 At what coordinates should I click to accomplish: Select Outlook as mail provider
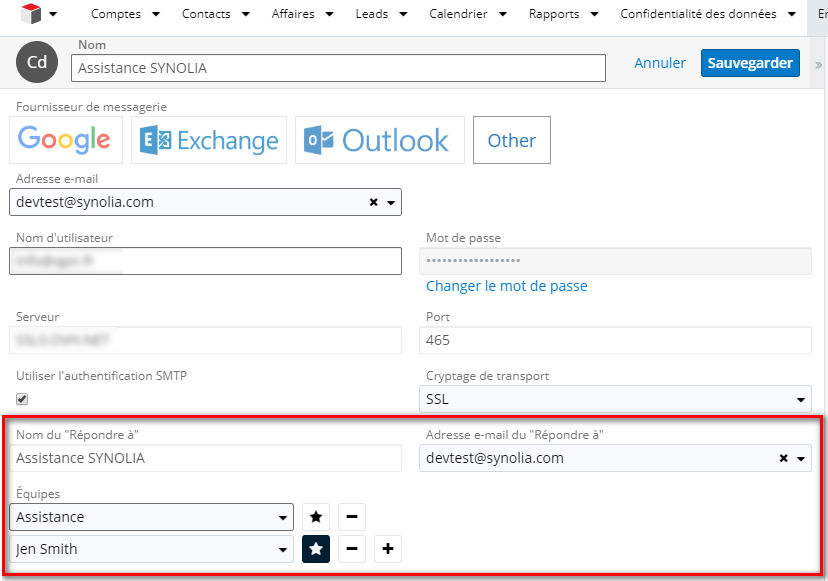click(380, 140)
